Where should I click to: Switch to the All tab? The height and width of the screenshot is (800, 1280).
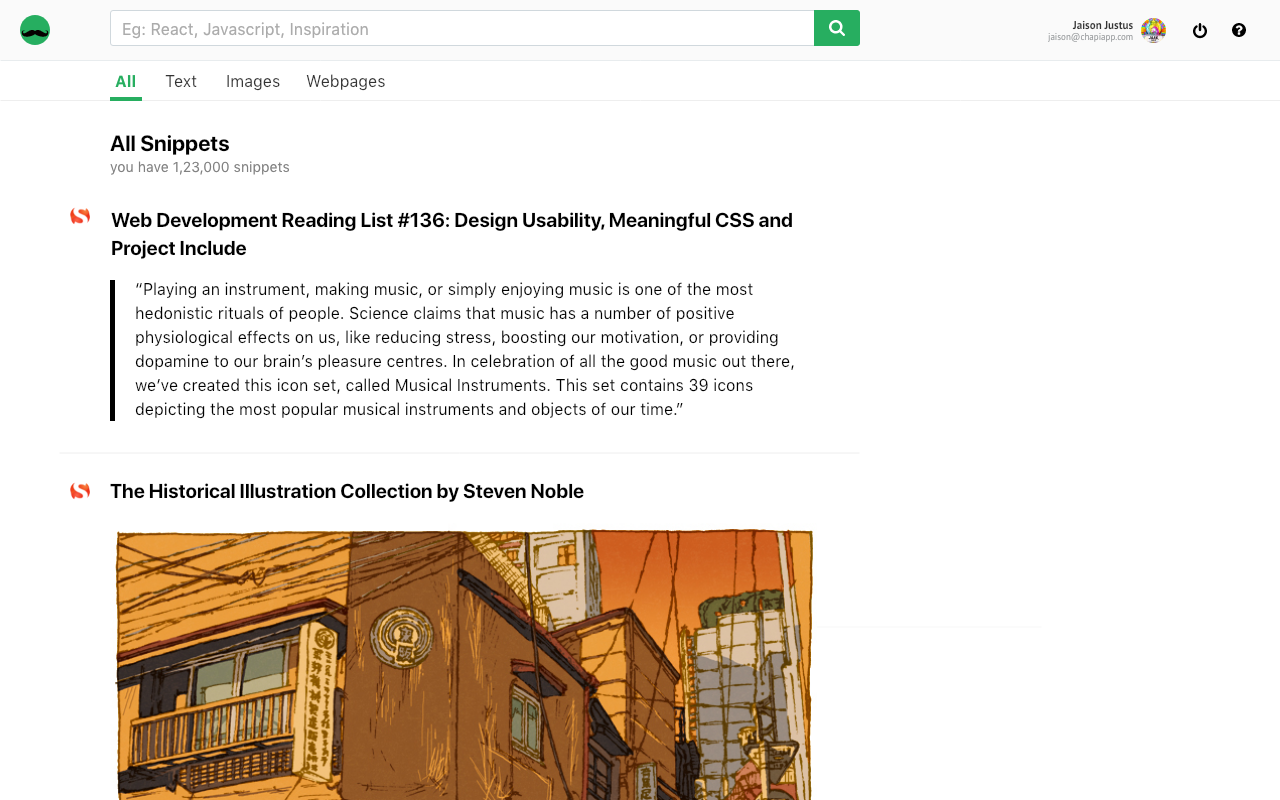[125, 81]
